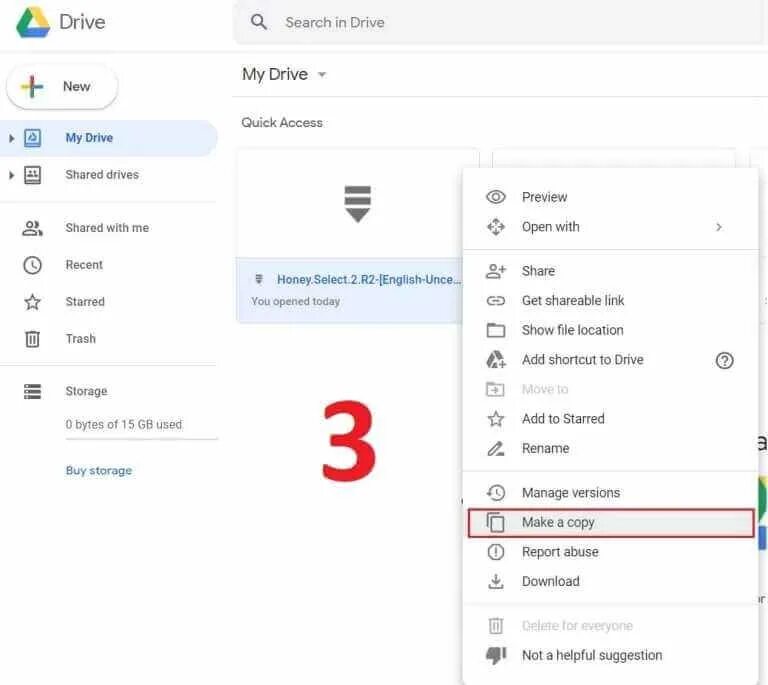Click the folder icon for Show file location

496,330
